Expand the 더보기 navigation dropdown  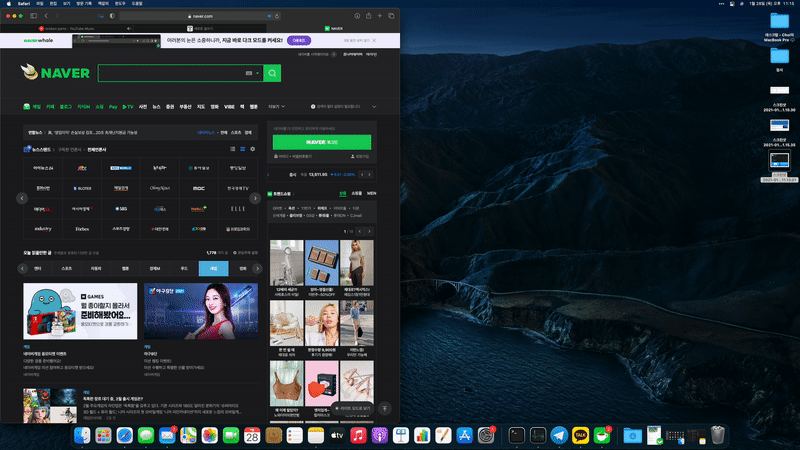277,107
